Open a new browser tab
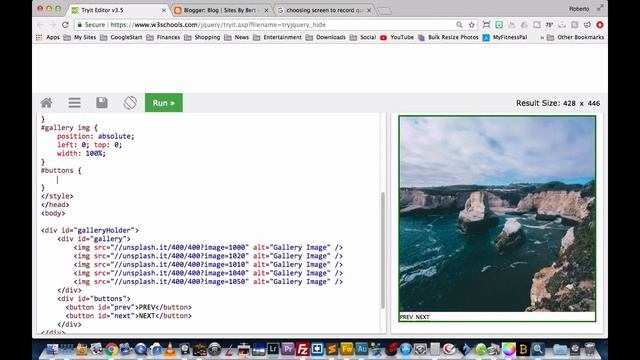Screen dimensions: 640x360 384,11
